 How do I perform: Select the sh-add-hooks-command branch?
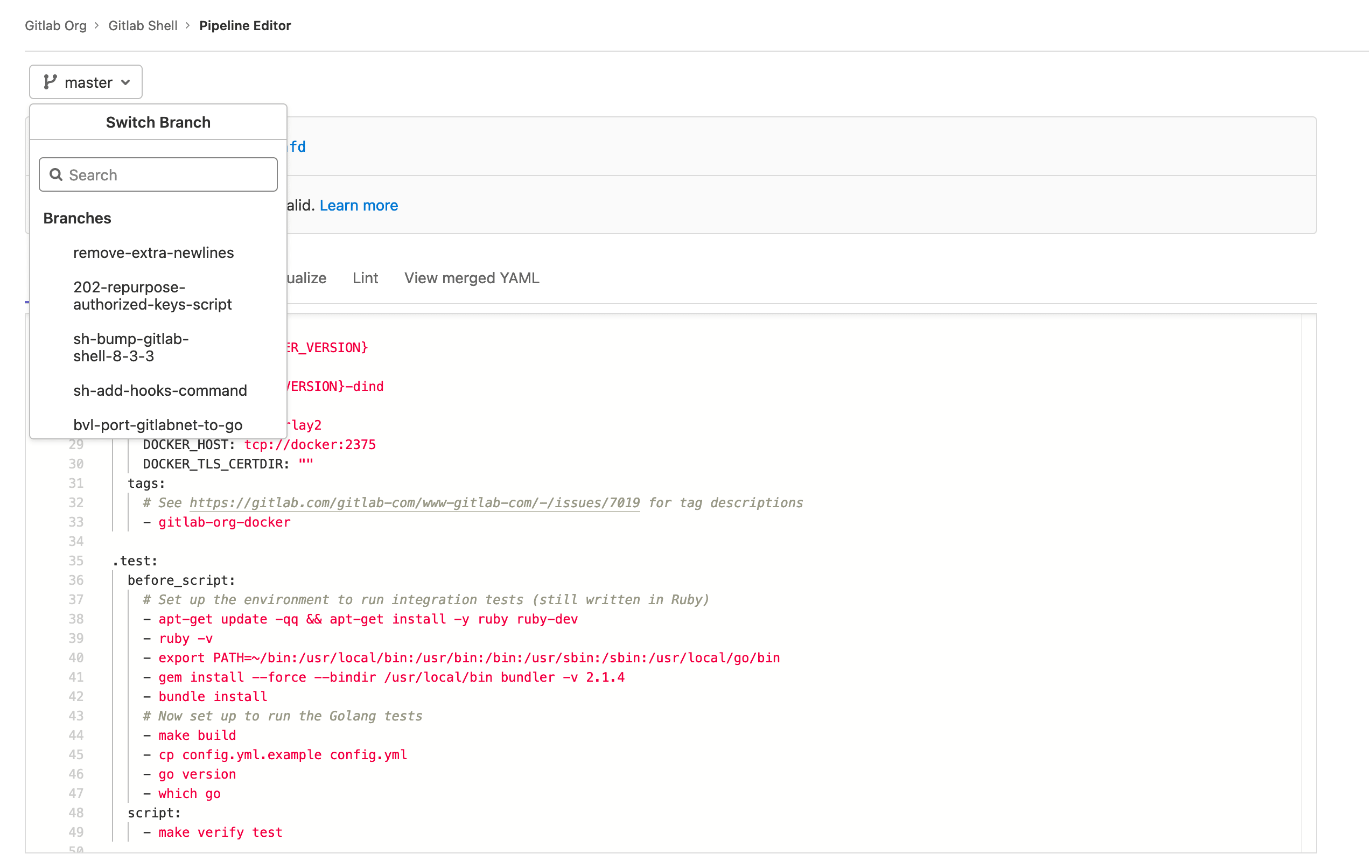[159, 390]
